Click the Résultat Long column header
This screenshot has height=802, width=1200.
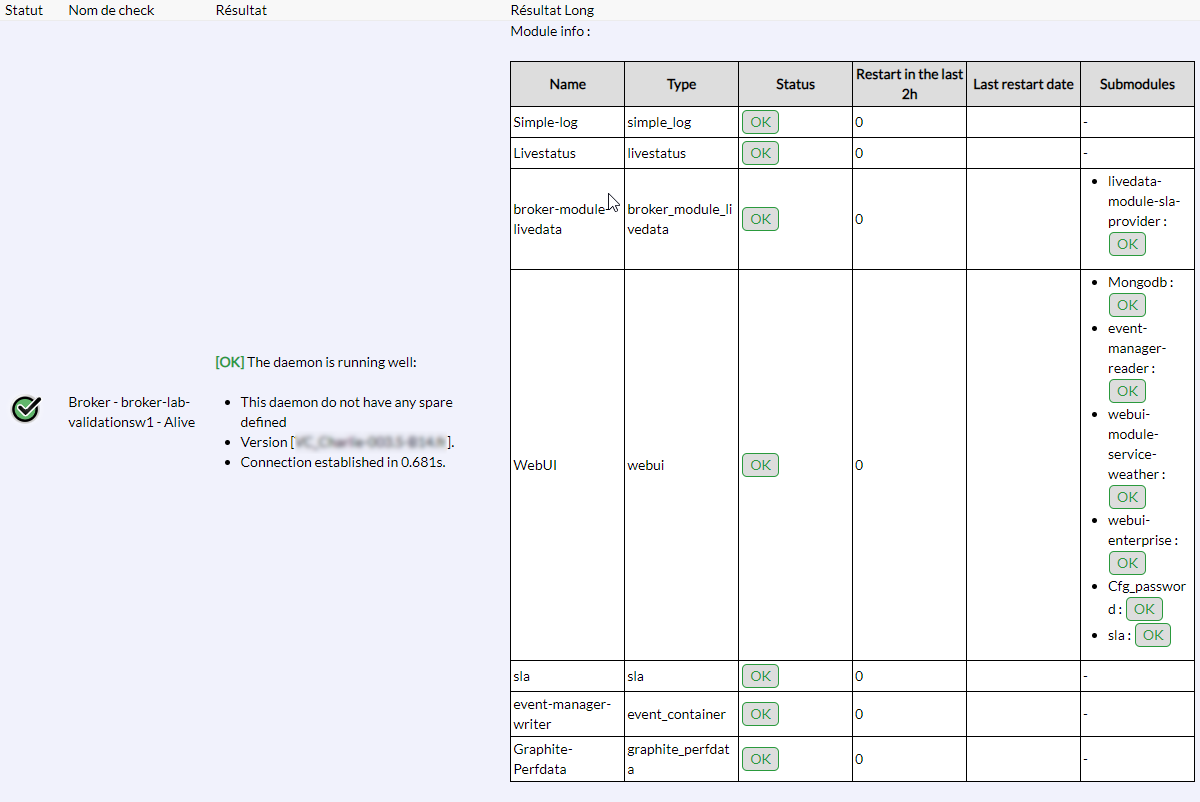(x=552, y=10)
